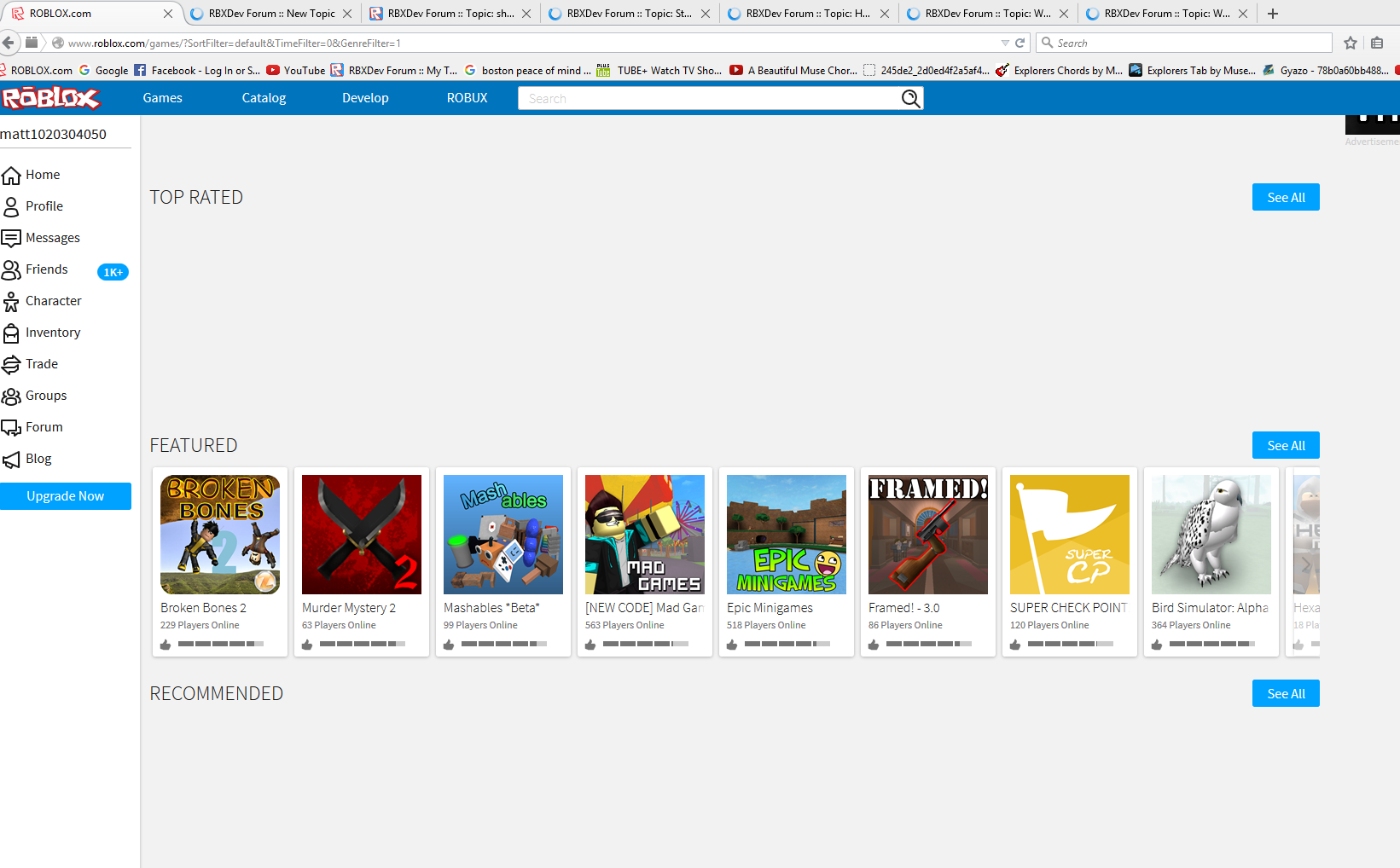Click the Home house icon in the sidebar
The height and width of the screenshot is (868, 1400).
click(11, 176)
